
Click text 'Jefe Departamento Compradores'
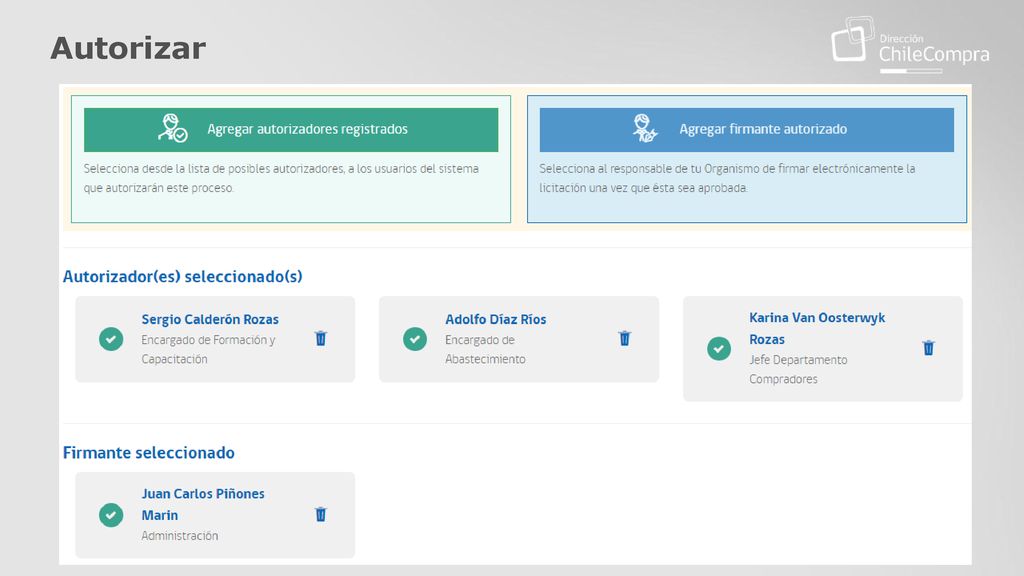point(798,369)
